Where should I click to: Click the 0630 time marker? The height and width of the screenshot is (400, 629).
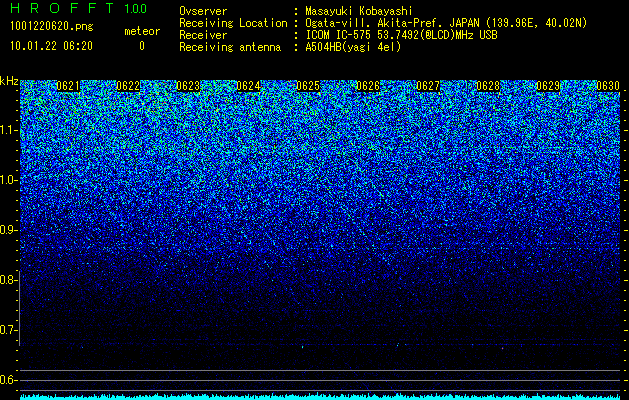[x=608, y=86]
